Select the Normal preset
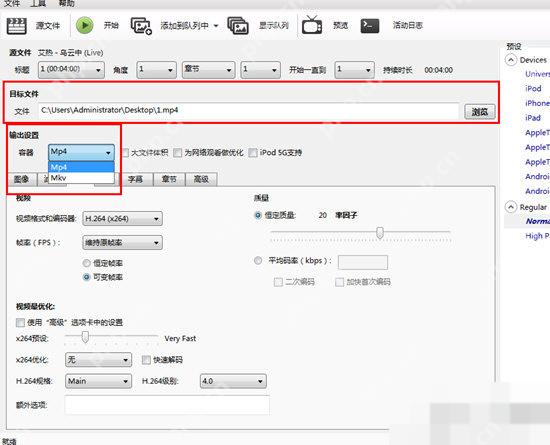The height and width of the screenshot is (445, 550). [x=537, y=221]
